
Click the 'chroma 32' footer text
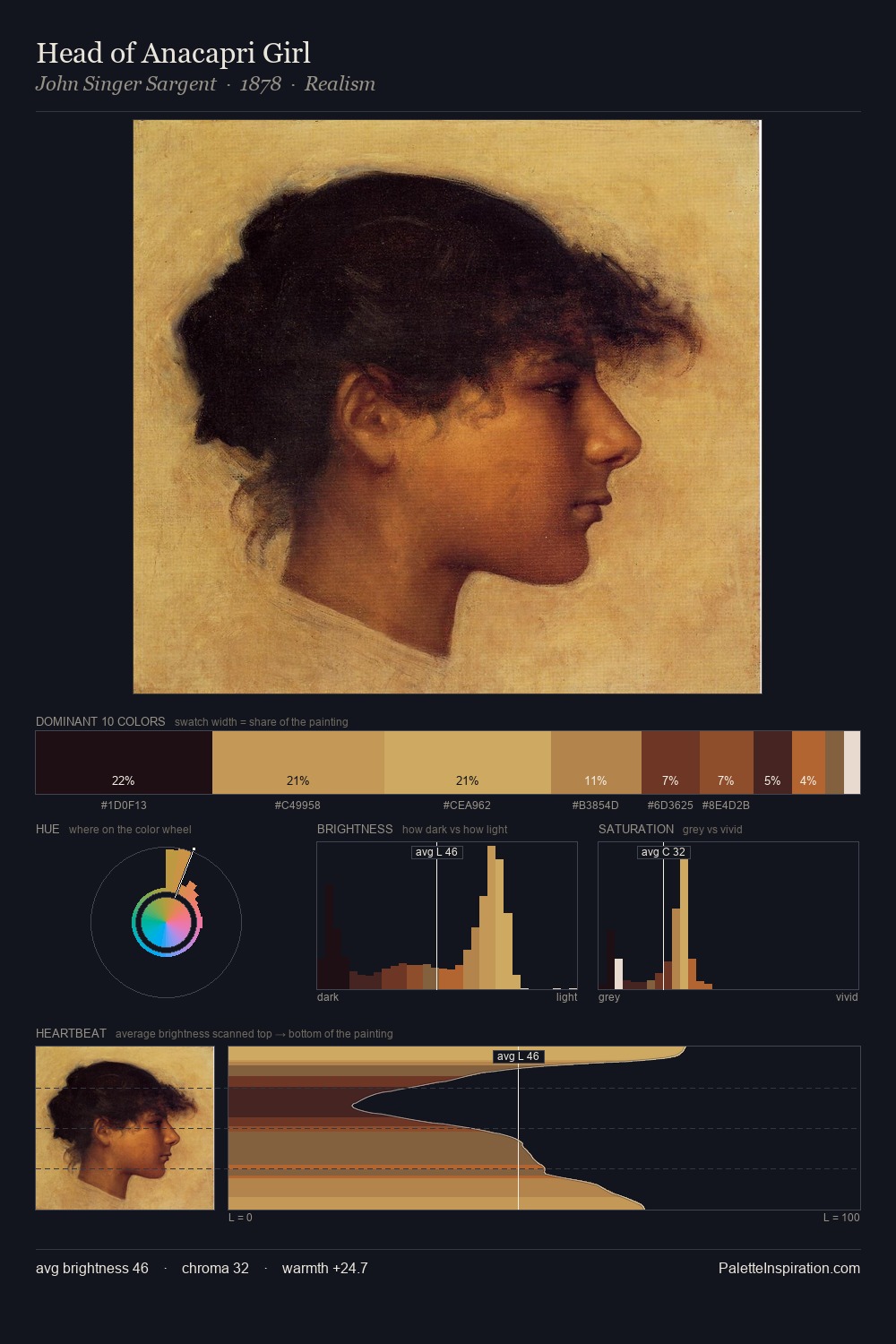(x=215, y=1269)
